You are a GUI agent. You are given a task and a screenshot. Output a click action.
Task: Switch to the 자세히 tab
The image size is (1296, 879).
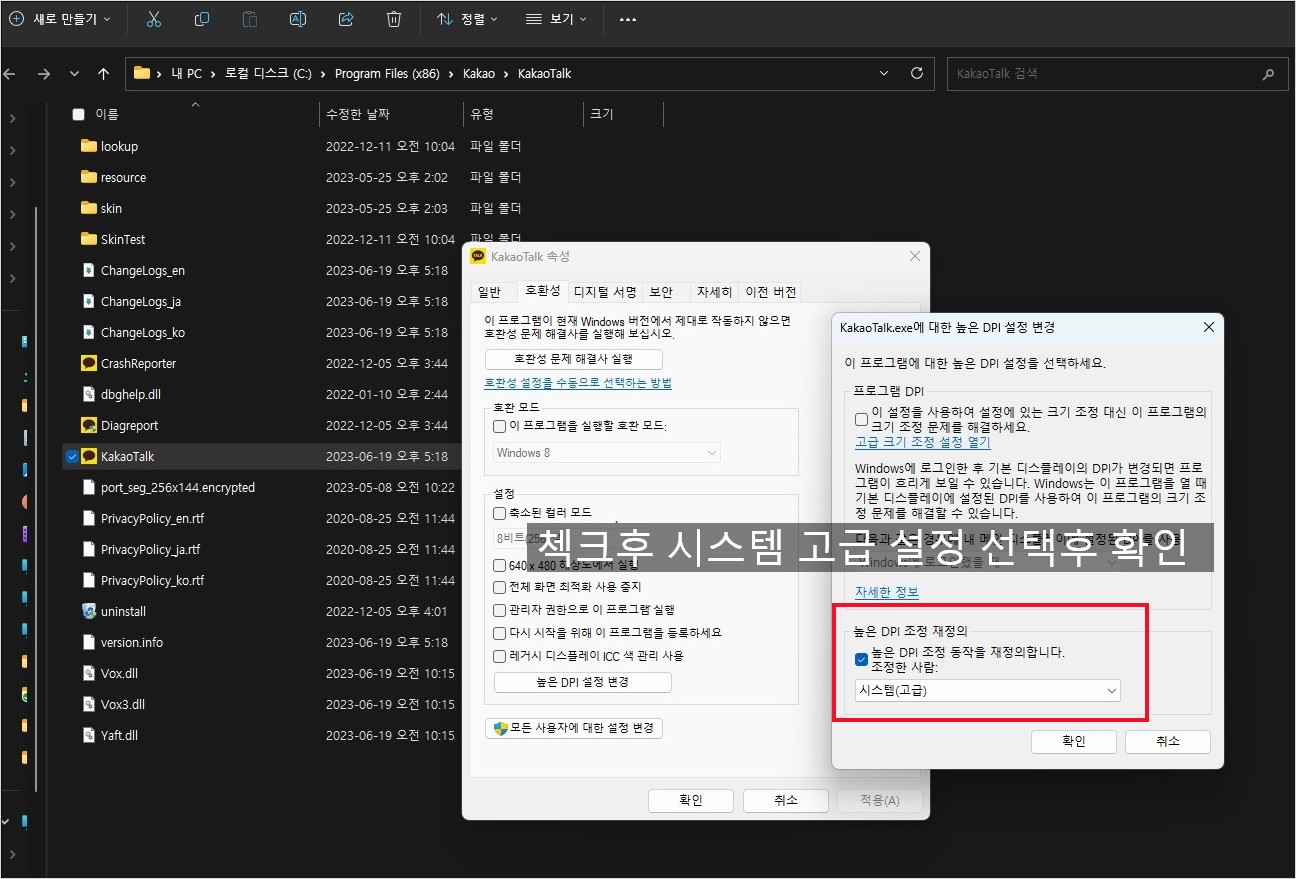pyautogui.click(x=714, y=292)
